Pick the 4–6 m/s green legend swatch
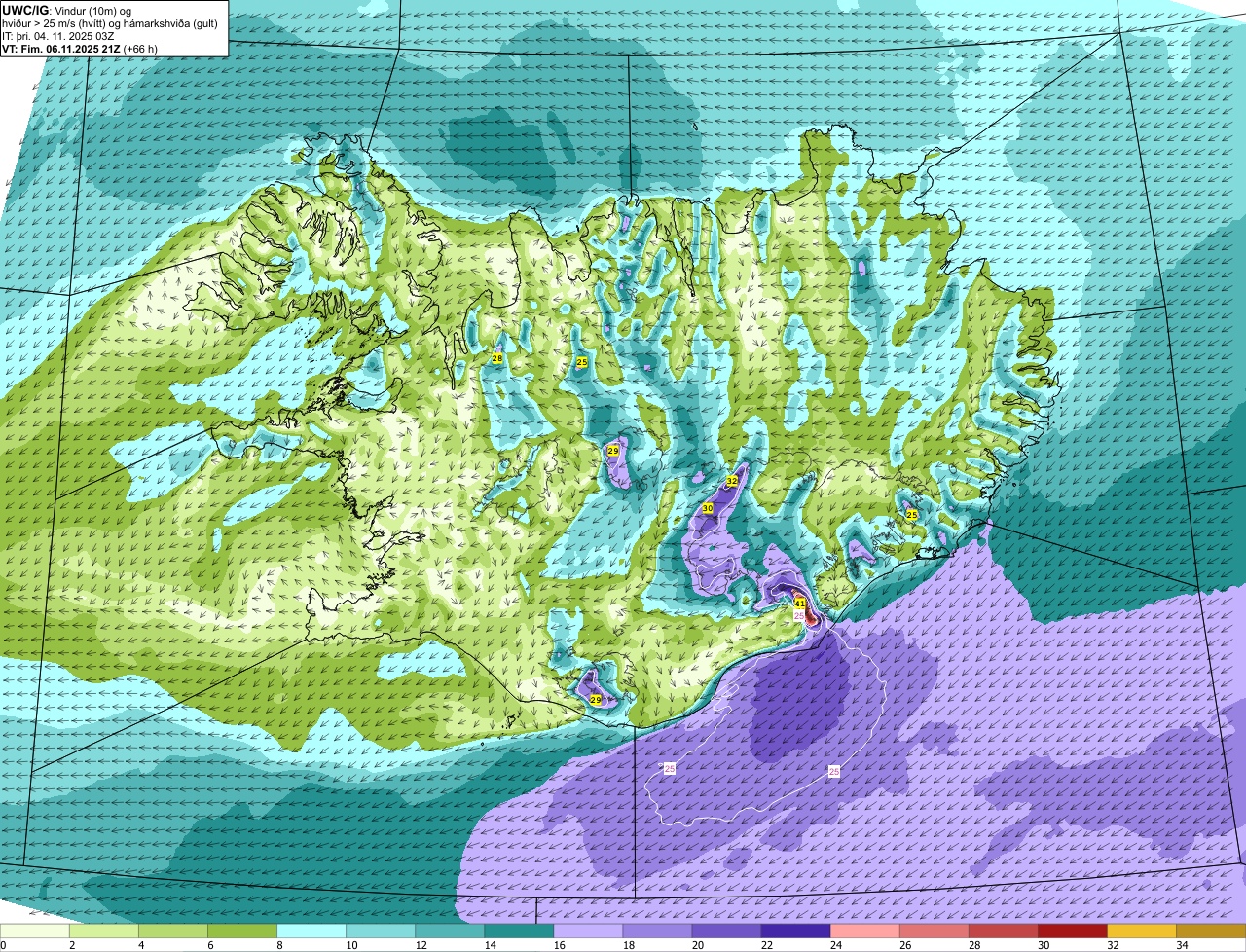This screenshot has height=952, width=1246. (x=173, y=931)
